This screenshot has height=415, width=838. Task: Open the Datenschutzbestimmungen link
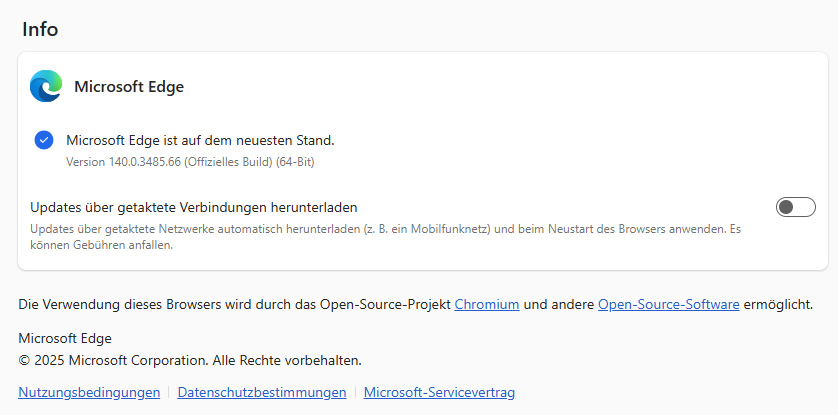pyautogui.click(x=262, y=393)
